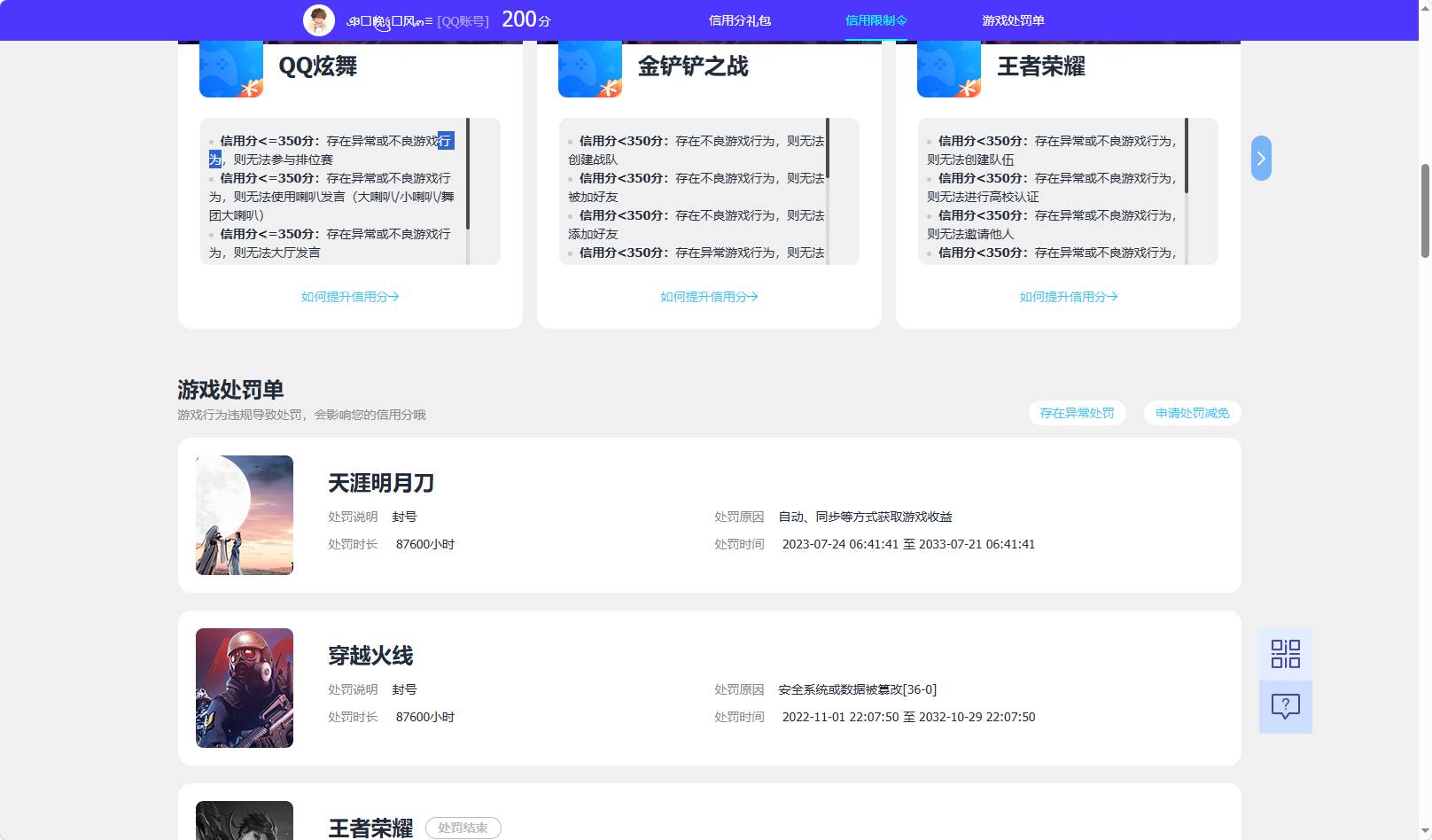Click the 处罚结束 badge beside 王者荣耀
This screenshot has height=840, width=1432.
pyautogui.click(x=463, y=828)
